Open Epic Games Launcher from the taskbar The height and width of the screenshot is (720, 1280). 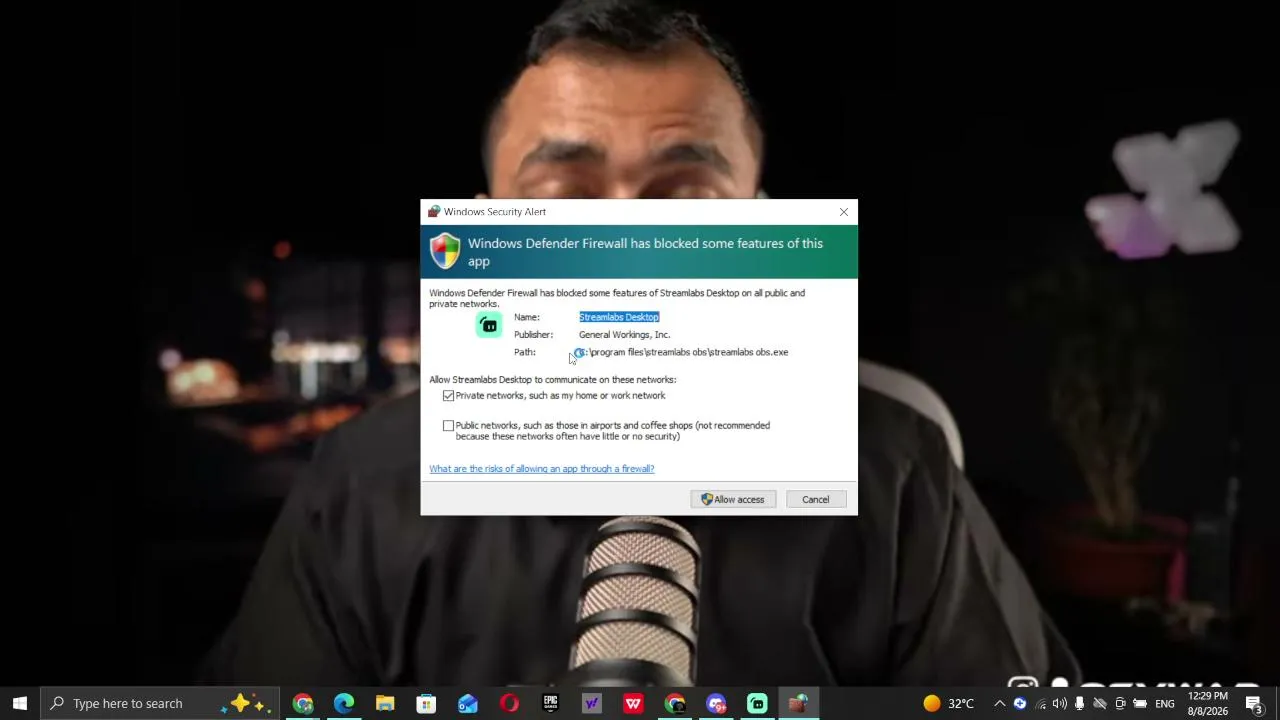point(550,703)
